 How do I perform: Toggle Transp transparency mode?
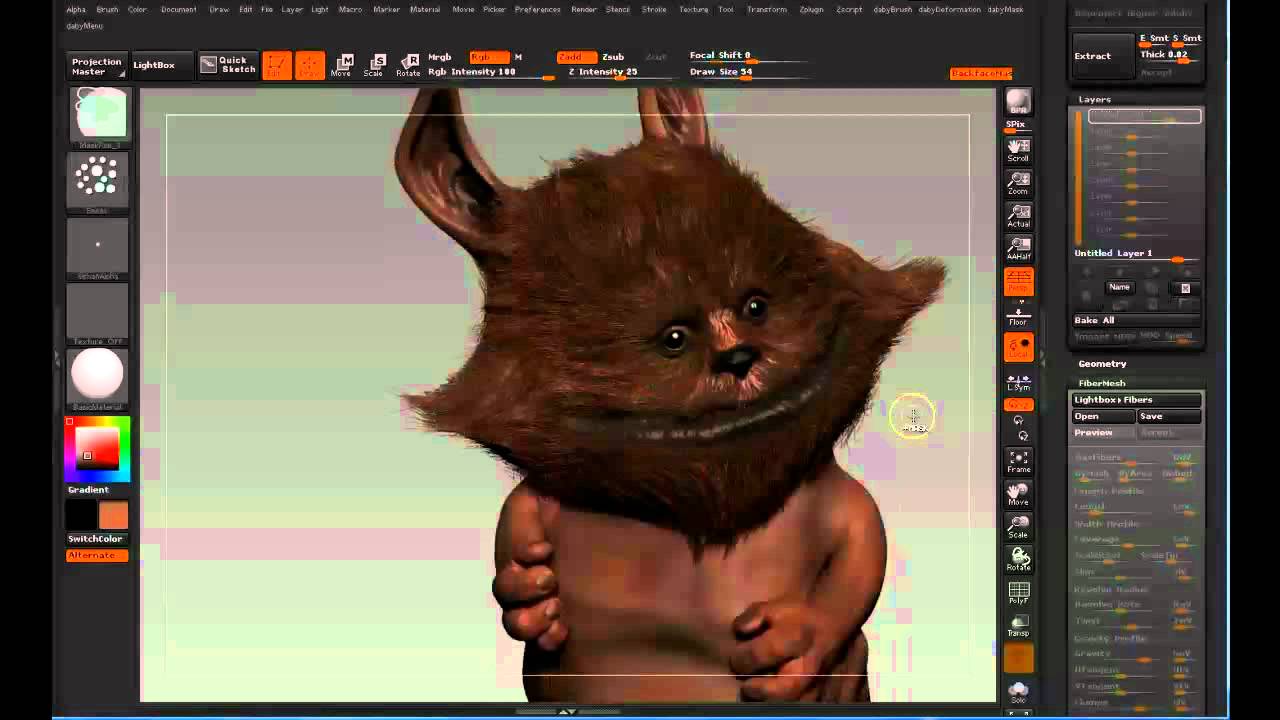[x=1018, y=626]
